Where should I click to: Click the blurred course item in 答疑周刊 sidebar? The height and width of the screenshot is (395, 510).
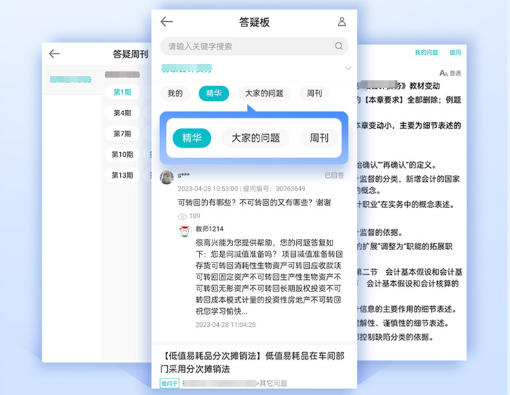pos(70,79)
